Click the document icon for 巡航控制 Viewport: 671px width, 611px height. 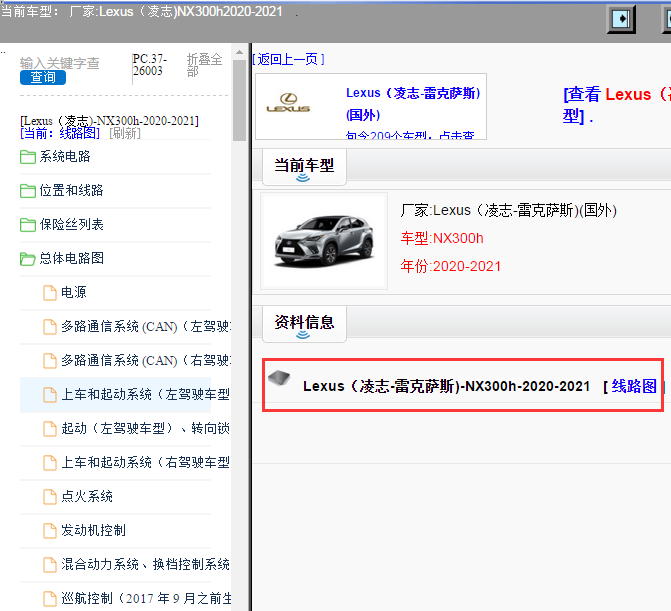coord(50,599)
